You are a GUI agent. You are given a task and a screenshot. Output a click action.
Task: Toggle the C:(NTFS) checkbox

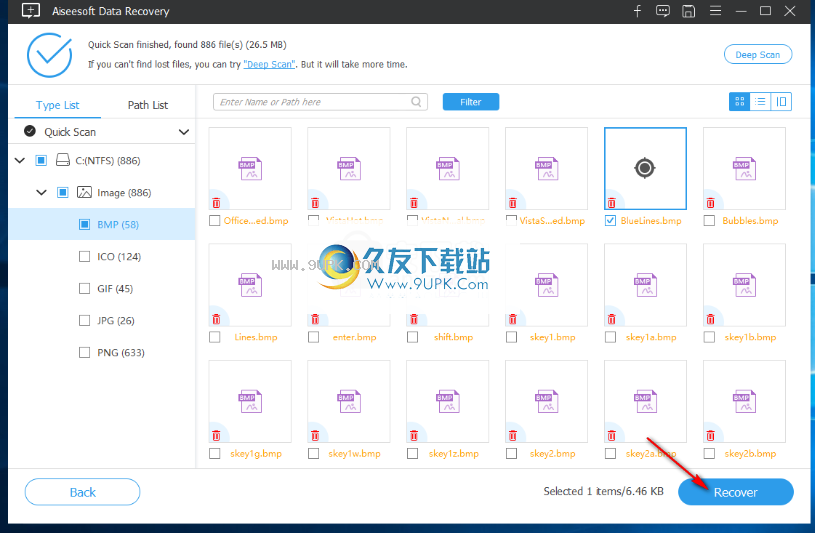[x=41, y=160]
